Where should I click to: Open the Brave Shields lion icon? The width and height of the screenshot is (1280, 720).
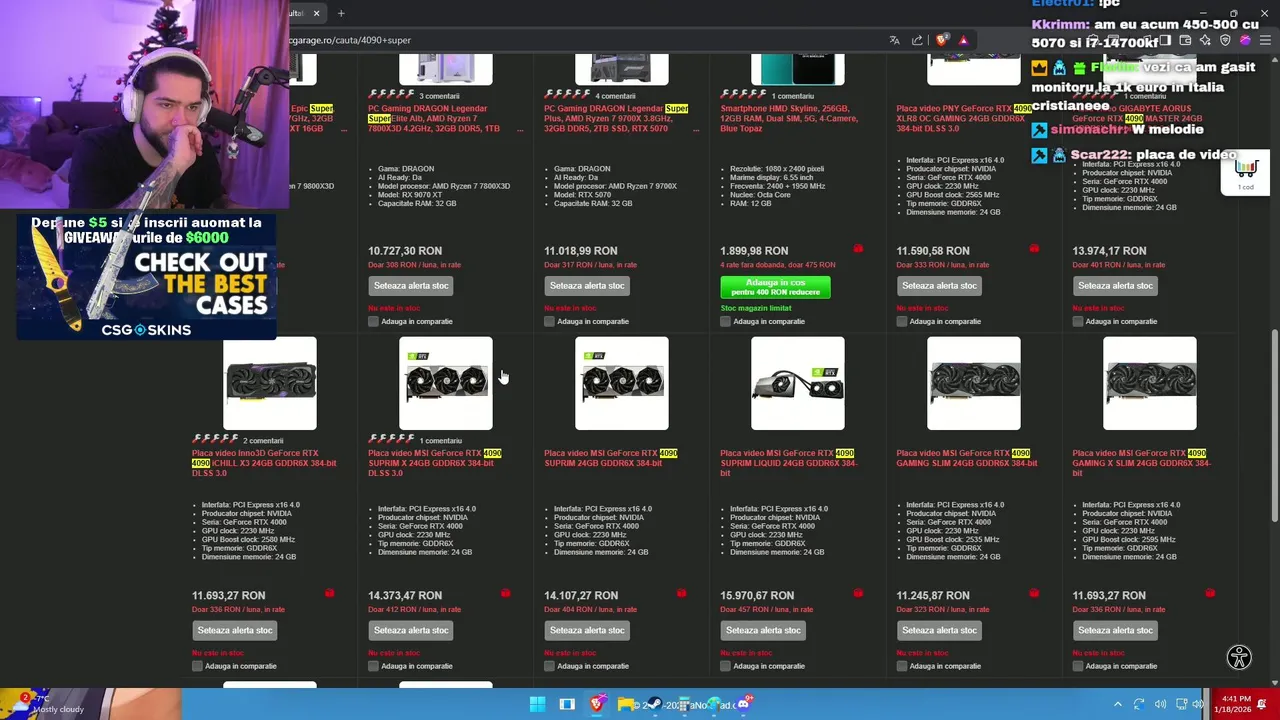point(942,40)
